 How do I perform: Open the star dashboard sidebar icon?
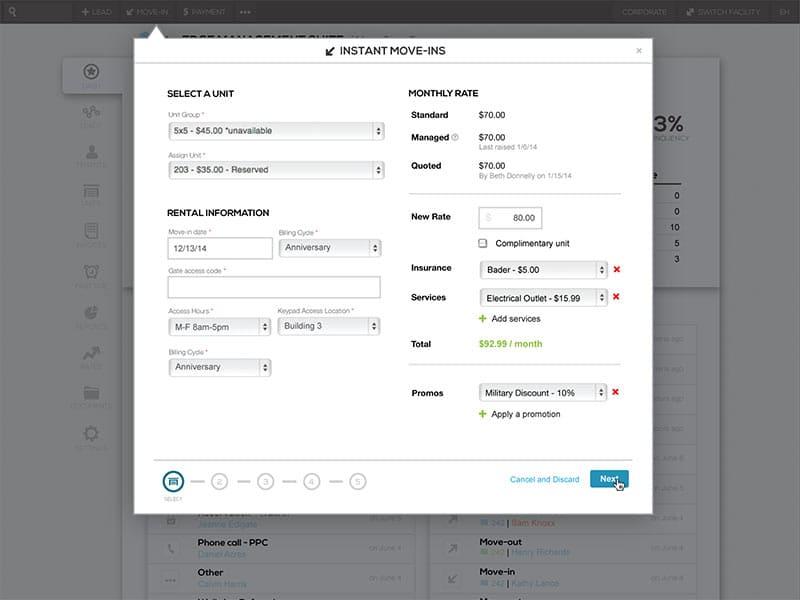(x=91, y=72)
